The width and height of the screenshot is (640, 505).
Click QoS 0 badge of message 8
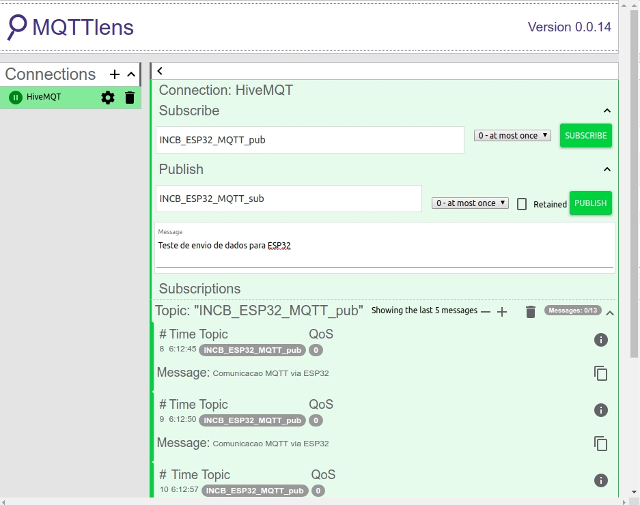pos(316,350)
